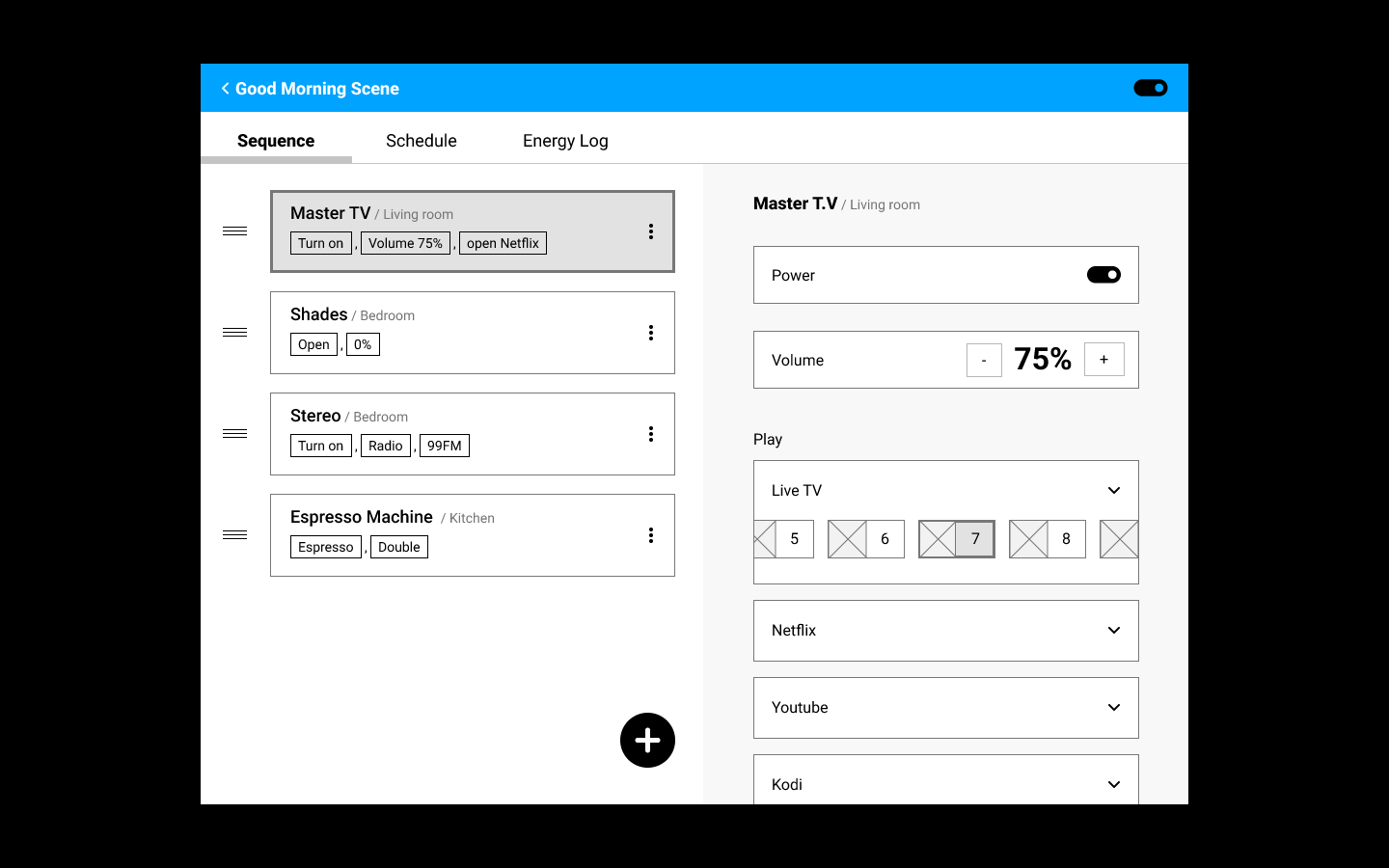This screenshot has height=868, width=1389.
Task: Toggle the Power switch for Master T.V
Action: [x=1103, y=275]
